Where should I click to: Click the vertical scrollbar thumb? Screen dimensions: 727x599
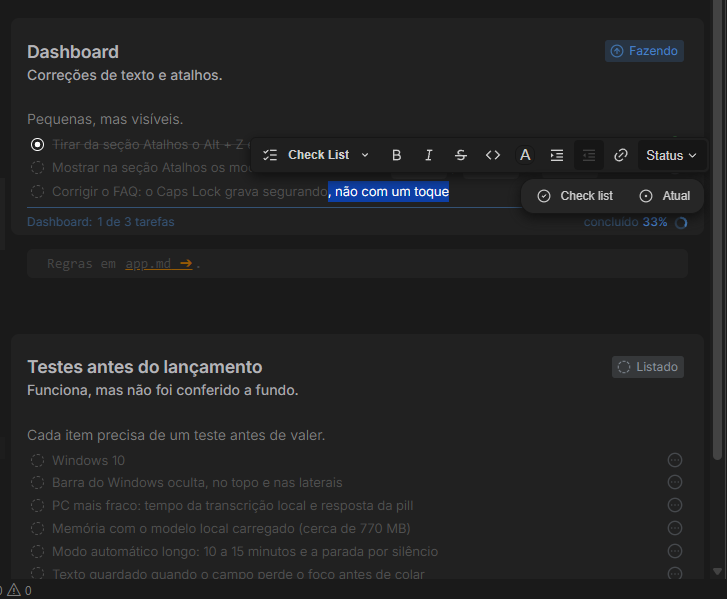point(717,229)
